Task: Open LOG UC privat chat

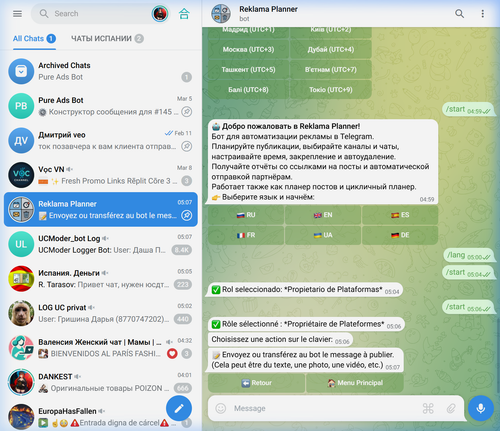Action: coord(100,313)
